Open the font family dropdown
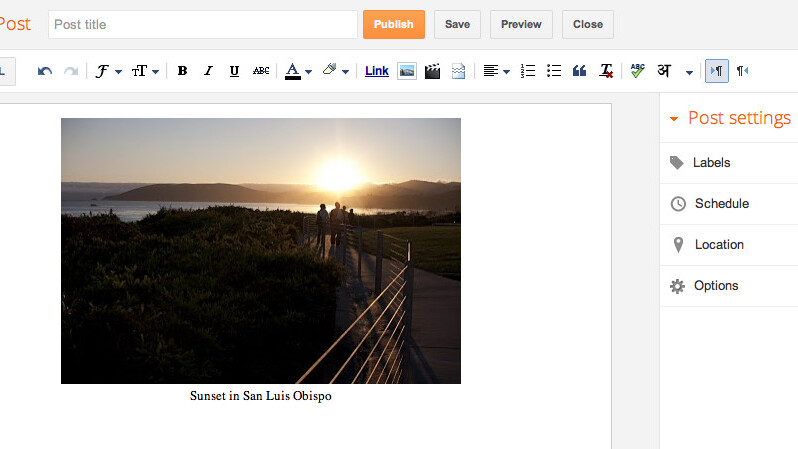Screen dimensions: 798x449 (108, 71)
